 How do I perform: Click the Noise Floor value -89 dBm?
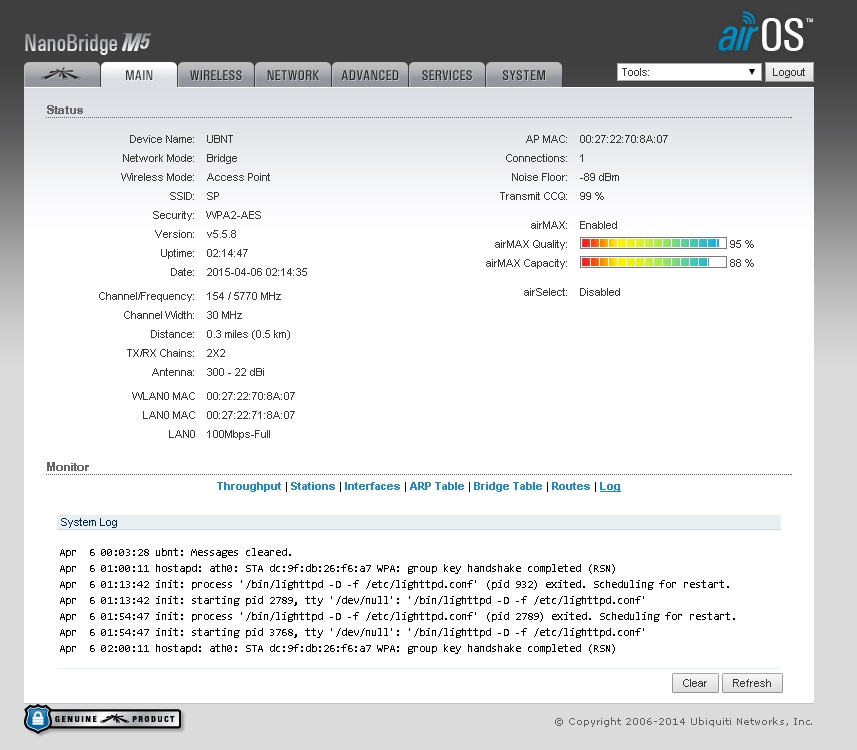pyautogui.click(x=600, y=177)
